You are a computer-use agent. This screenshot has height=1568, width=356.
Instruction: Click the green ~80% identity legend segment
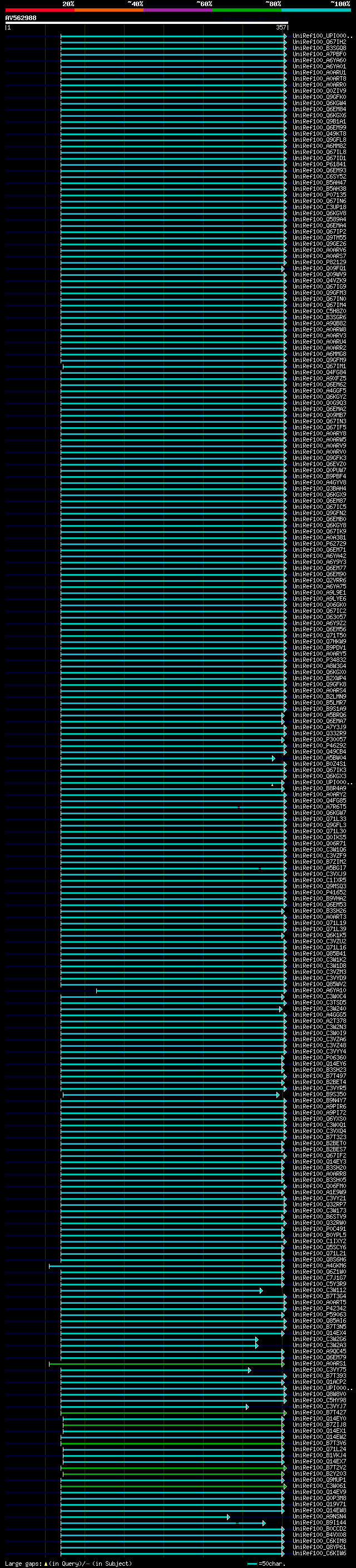(x=247, y=10)
